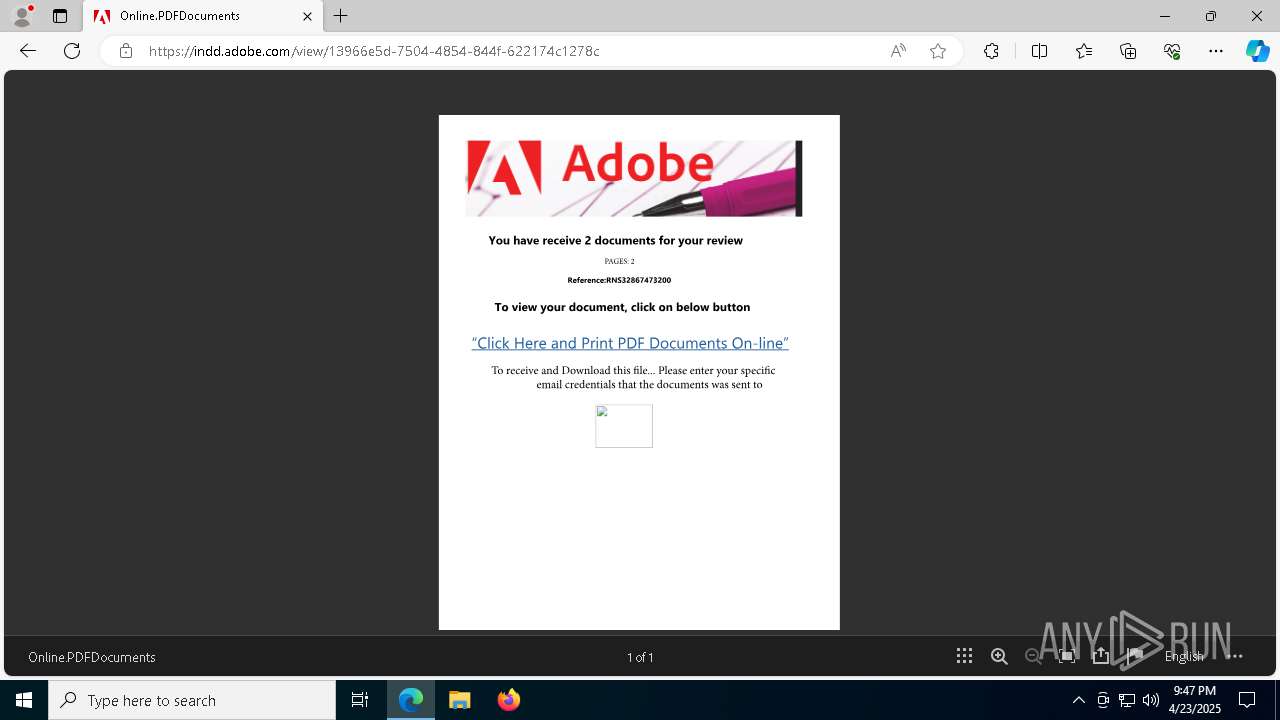Click the "Reference:RNS32867473200" text
1280x720 pixels.
(619, 280)
